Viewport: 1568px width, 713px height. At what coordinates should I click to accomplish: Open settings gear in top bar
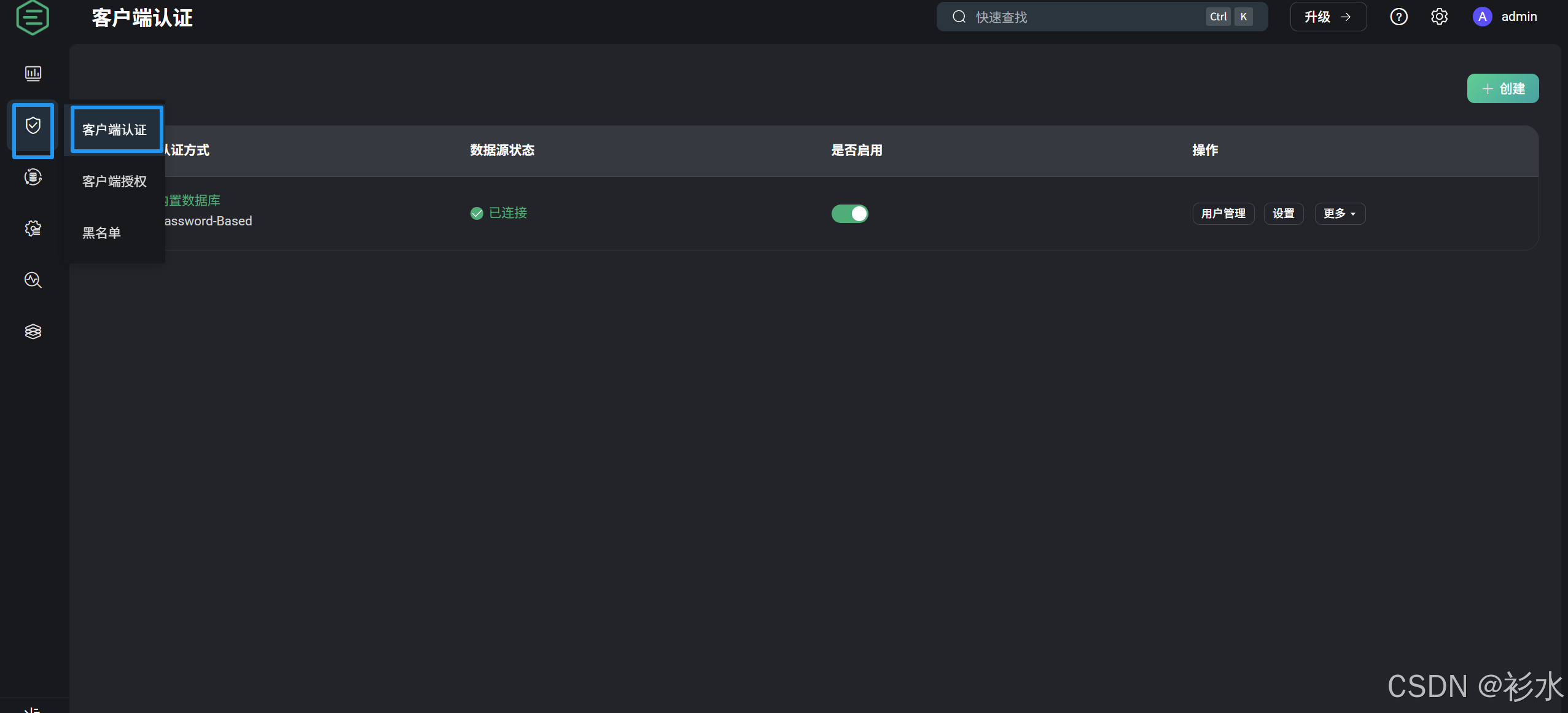1439,17
